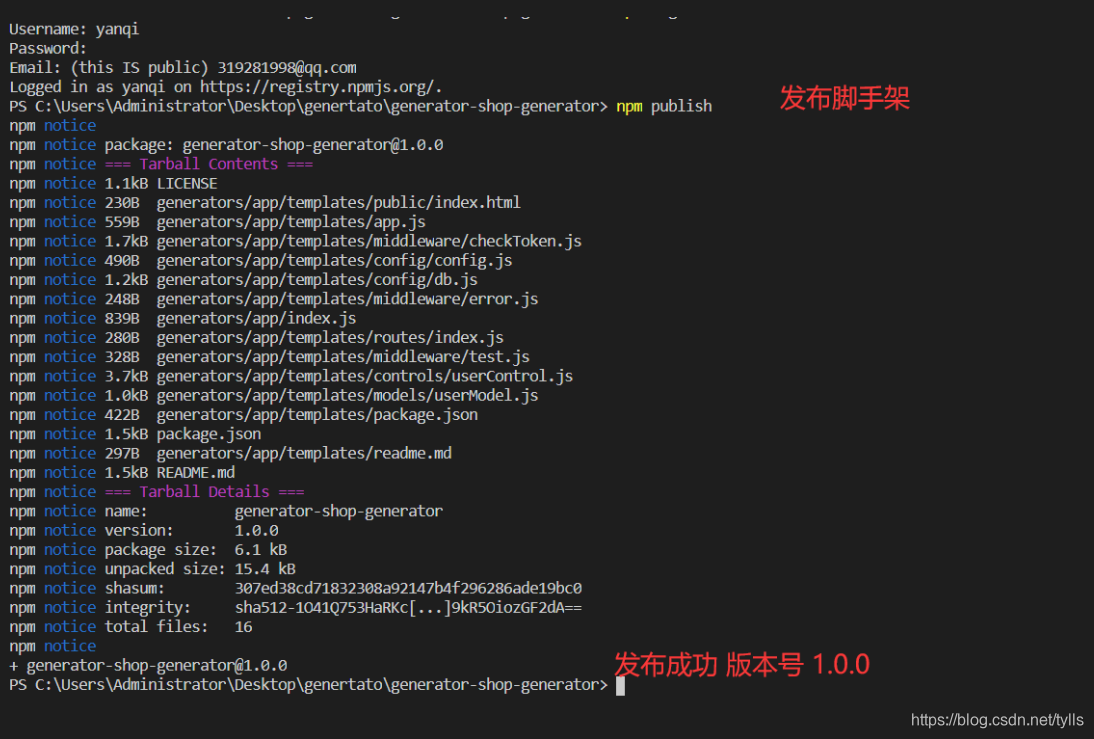
Task: Select the controls/userControl.js path
Action: pos(365,377)
